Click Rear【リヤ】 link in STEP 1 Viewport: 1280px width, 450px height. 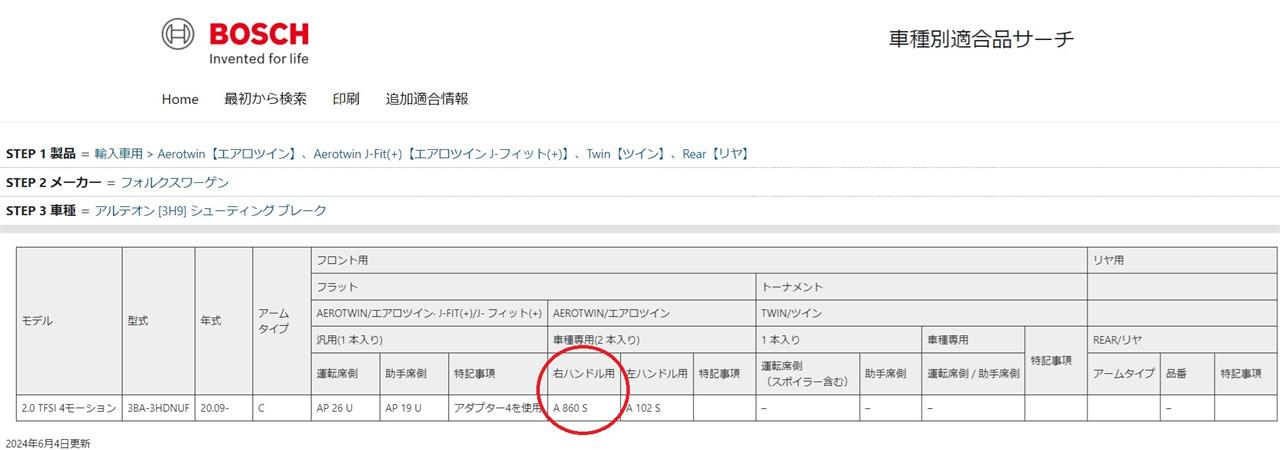tap(716, 154)
